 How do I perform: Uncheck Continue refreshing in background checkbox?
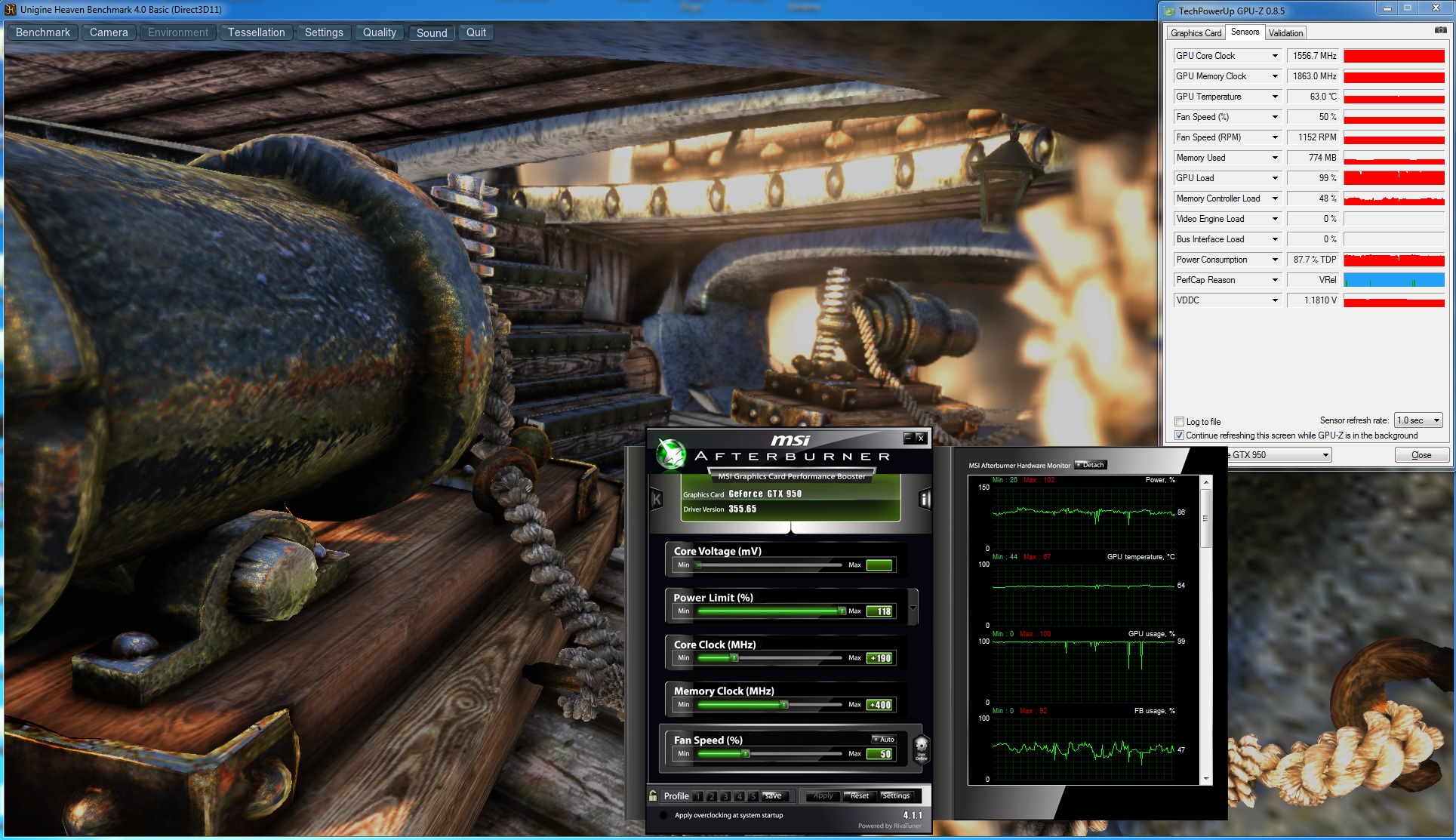[1179, 435]
